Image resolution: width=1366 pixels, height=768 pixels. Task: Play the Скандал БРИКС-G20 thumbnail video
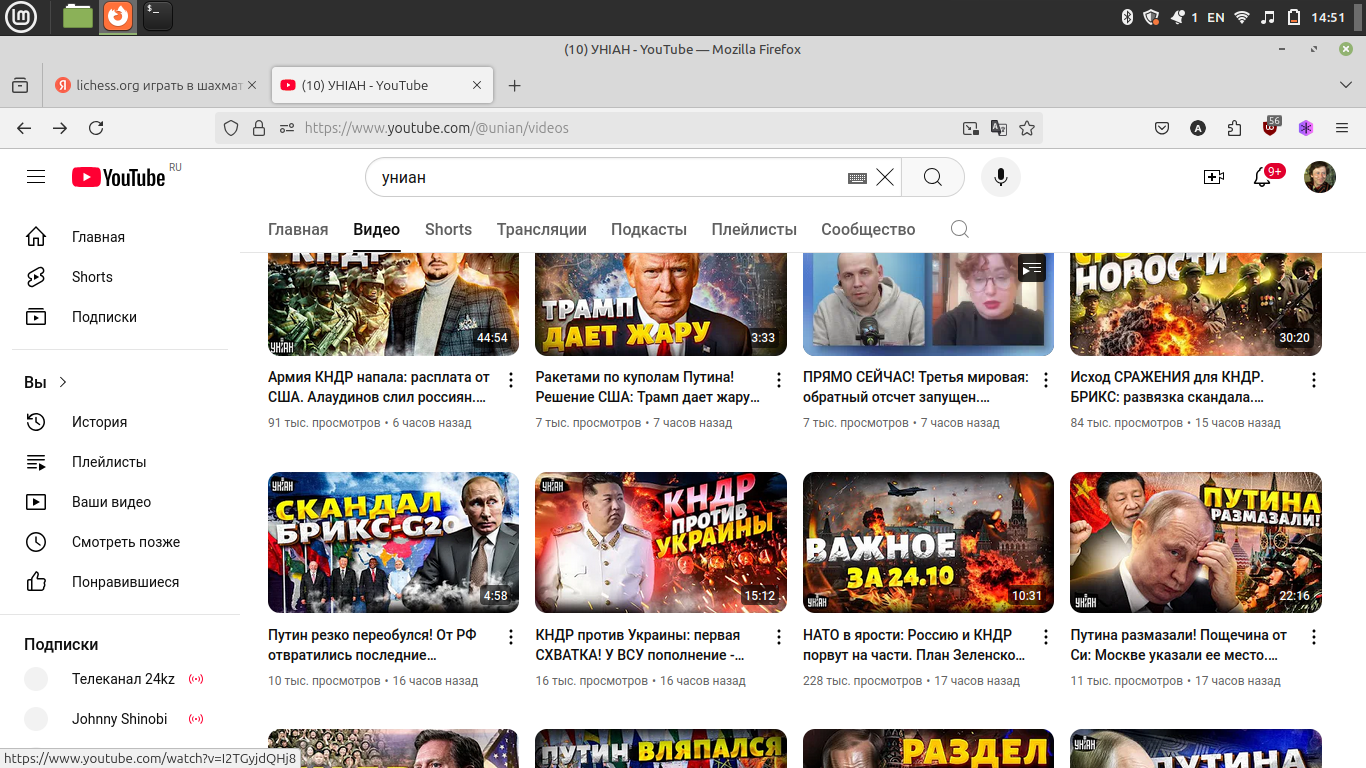click(x=393, y=542)
